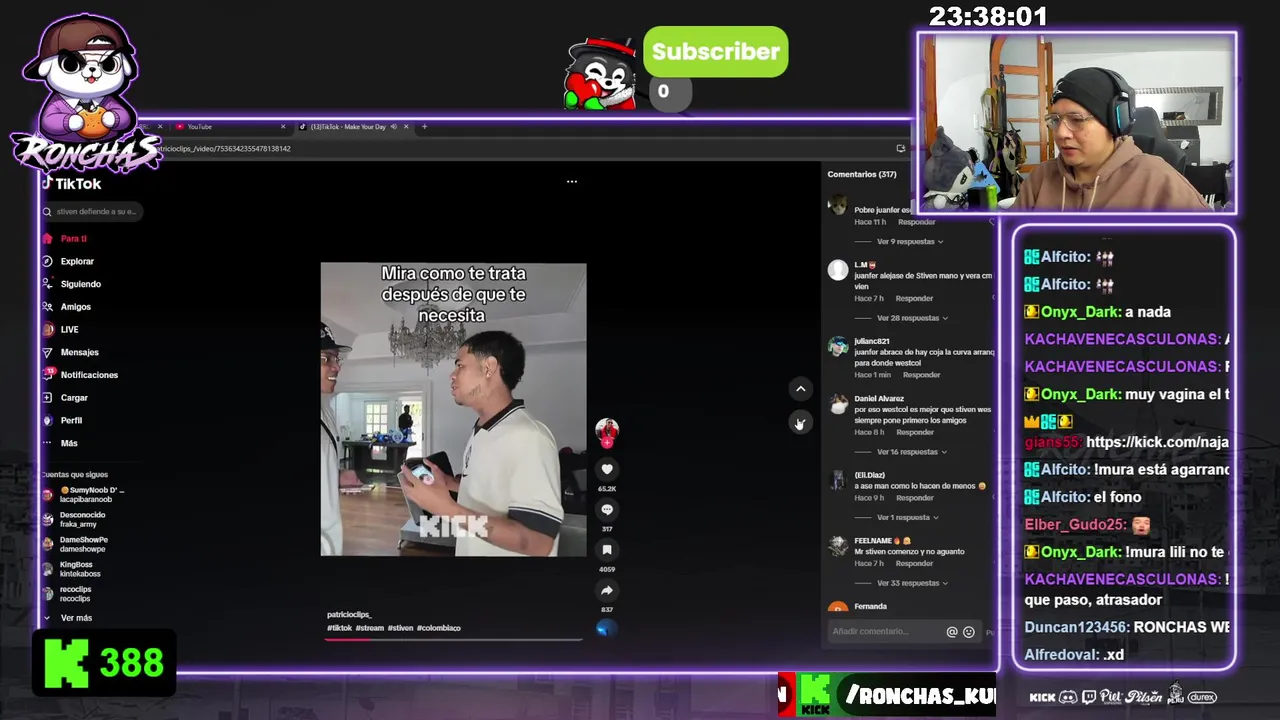This screenshot has height=720, width=1280.
Task: Mute the TikTok tab audio icon
Action: pyautogui.click(x=394, y=127)
